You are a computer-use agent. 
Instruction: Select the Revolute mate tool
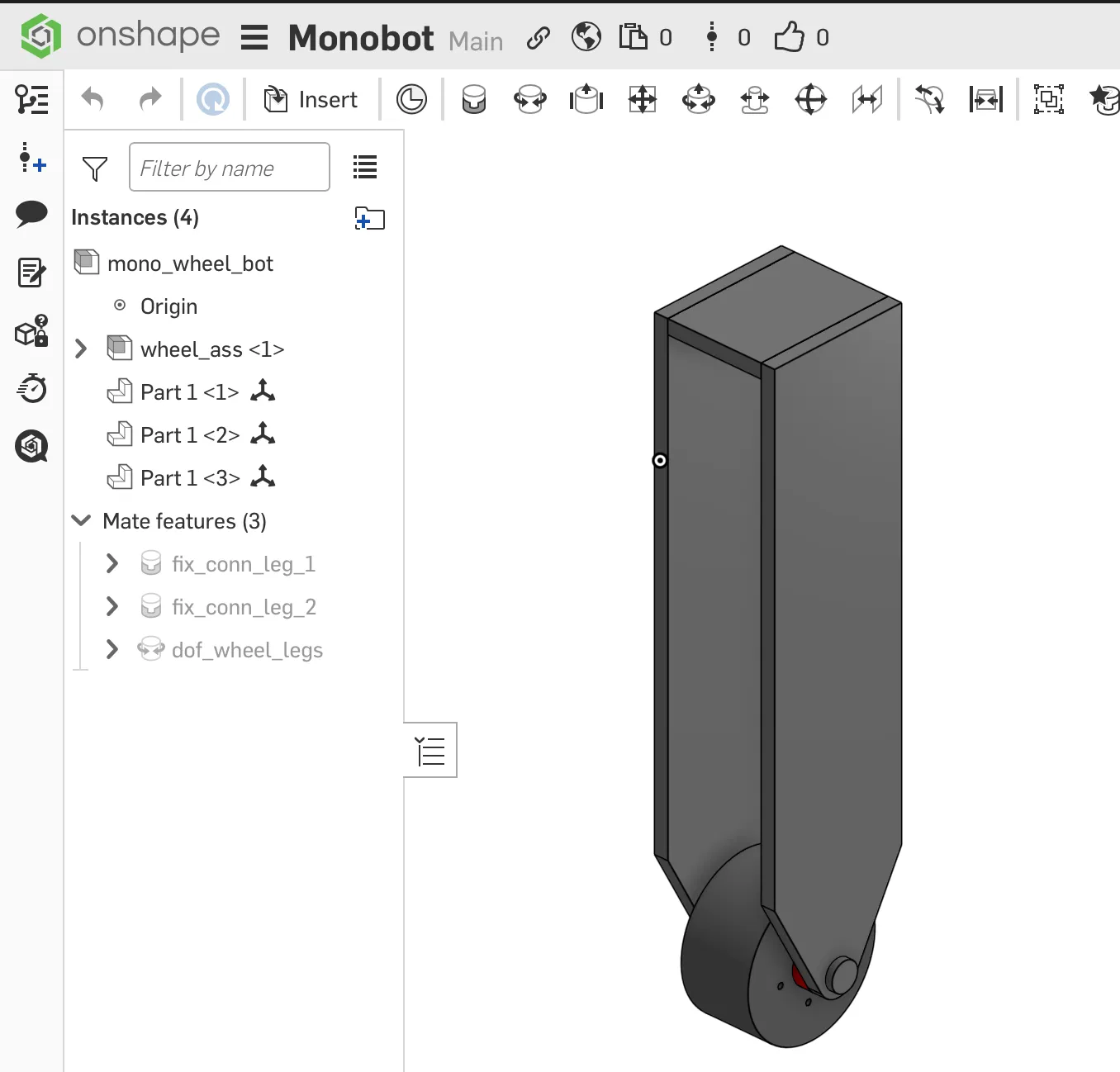[x=530, y=100]
